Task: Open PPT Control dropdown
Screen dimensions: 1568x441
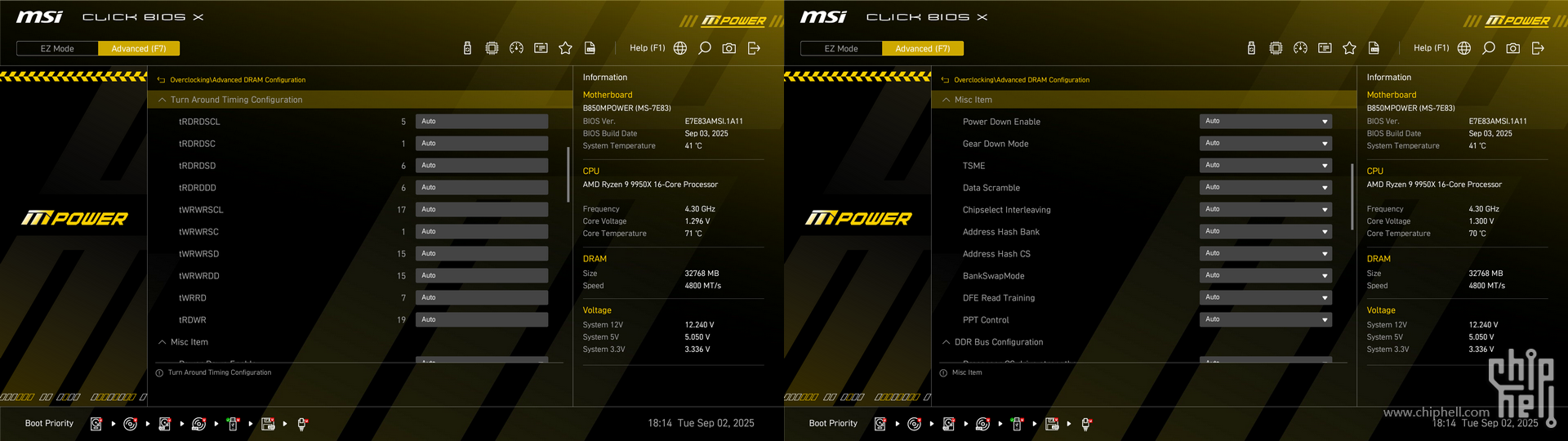Action: click(1266, 319)
